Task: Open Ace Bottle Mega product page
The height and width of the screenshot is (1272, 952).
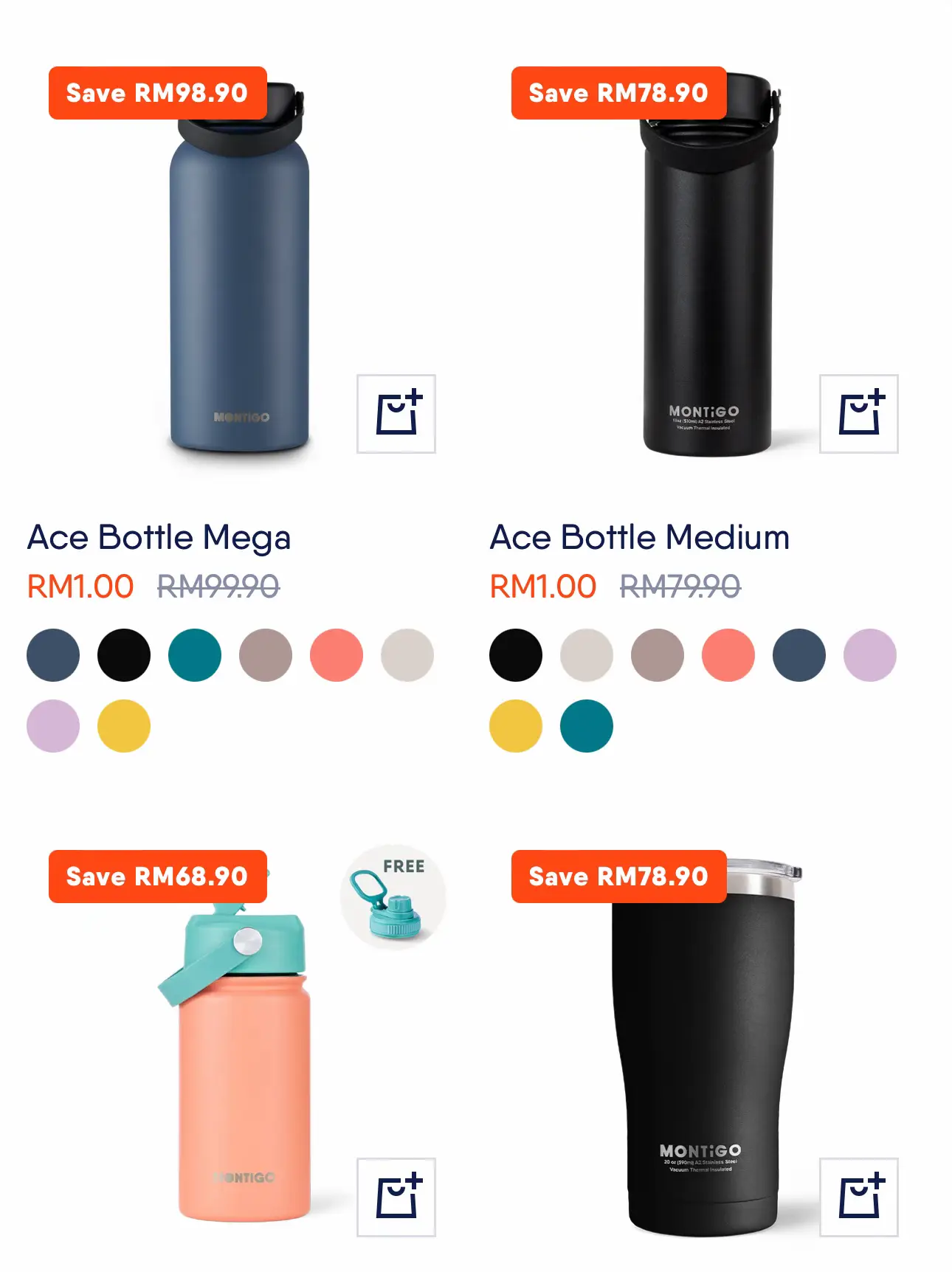Action: coord(159,537)
